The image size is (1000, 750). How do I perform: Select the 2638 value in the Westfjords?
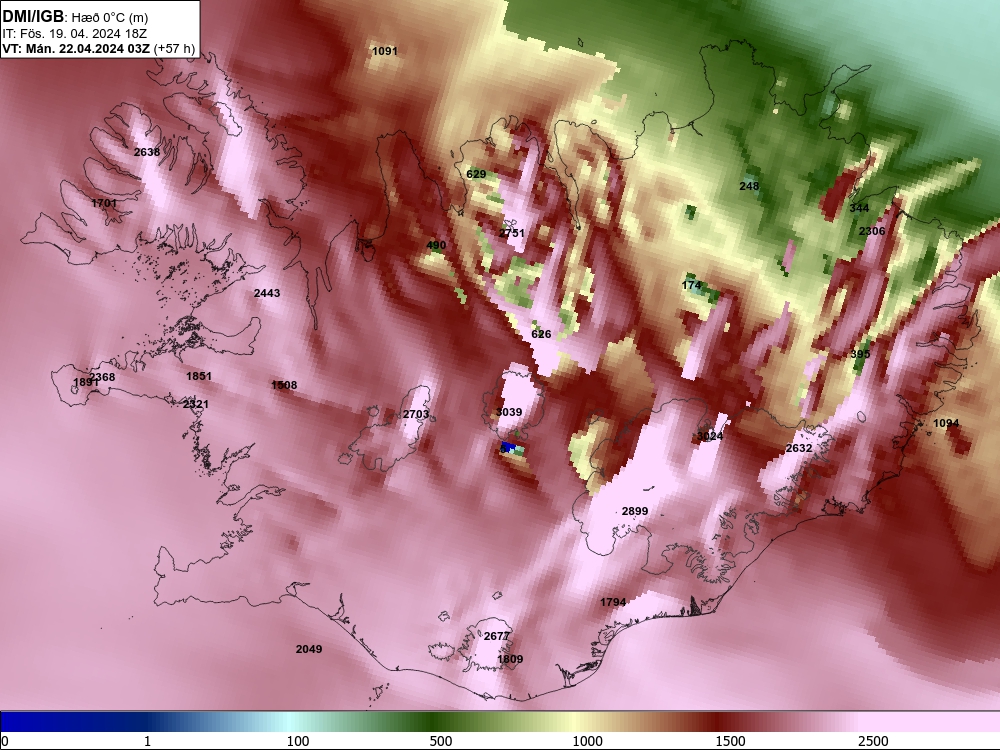(x=147, y=152)
